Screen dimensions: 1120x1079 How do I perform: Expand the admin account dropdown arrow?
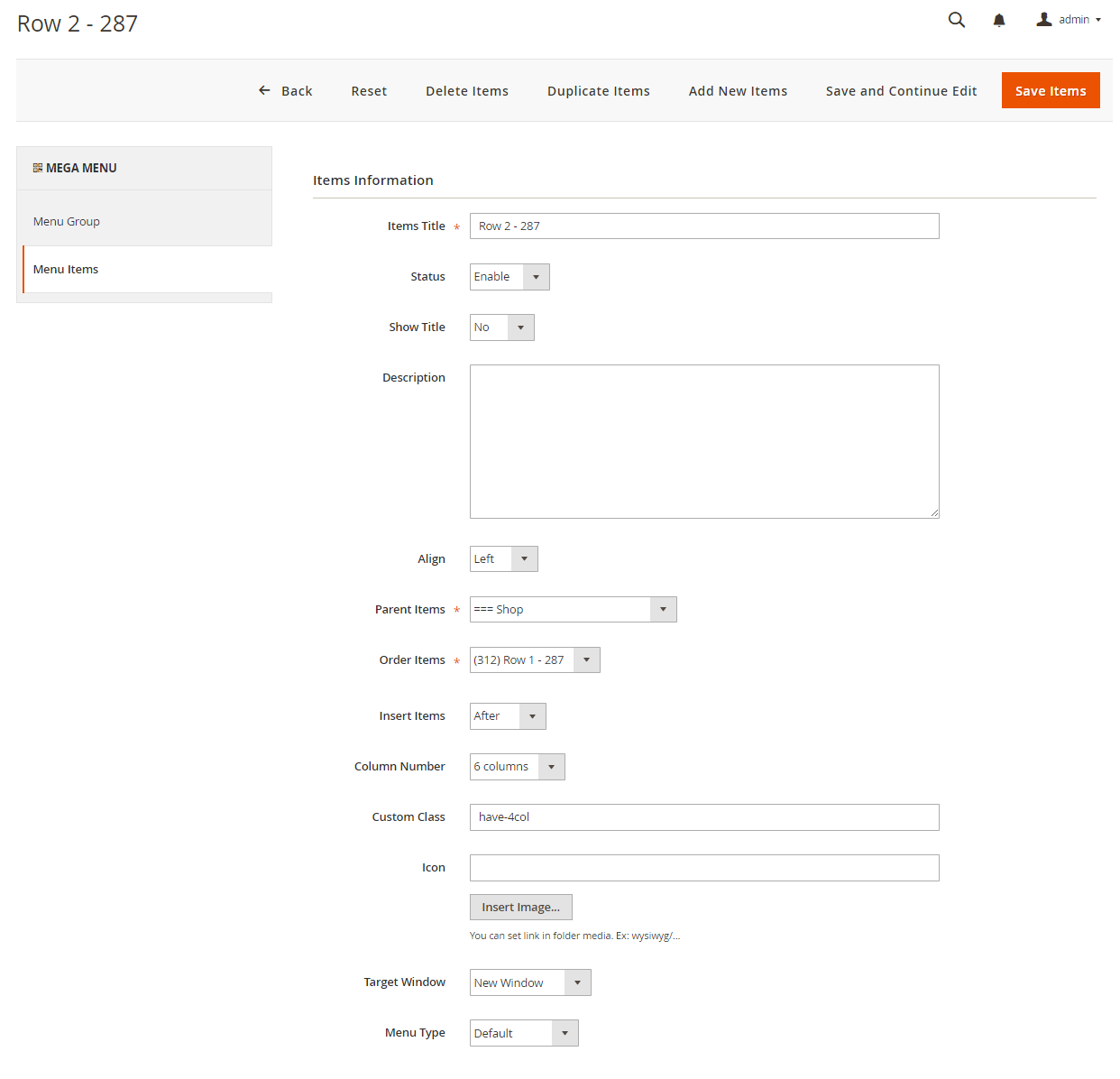pos(1098,20)
